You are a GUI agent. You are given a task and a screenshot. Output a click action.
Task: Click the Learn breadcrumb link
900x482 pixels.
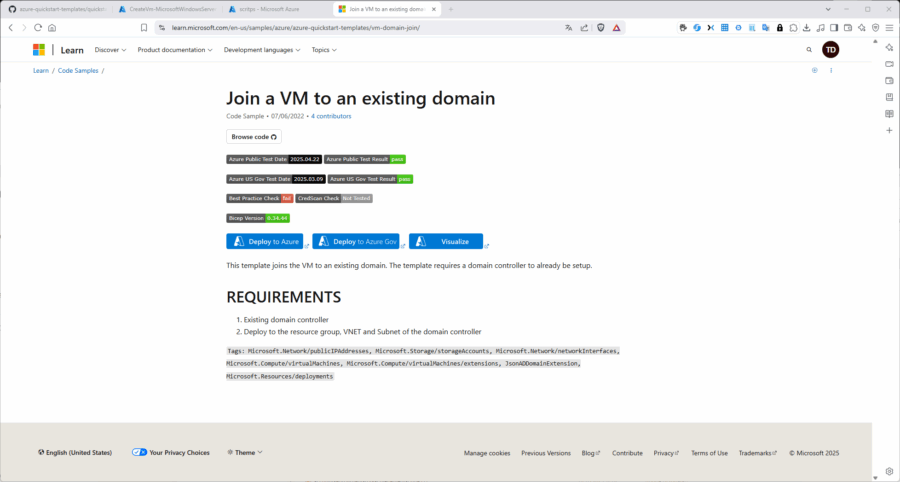pos(41,71)
